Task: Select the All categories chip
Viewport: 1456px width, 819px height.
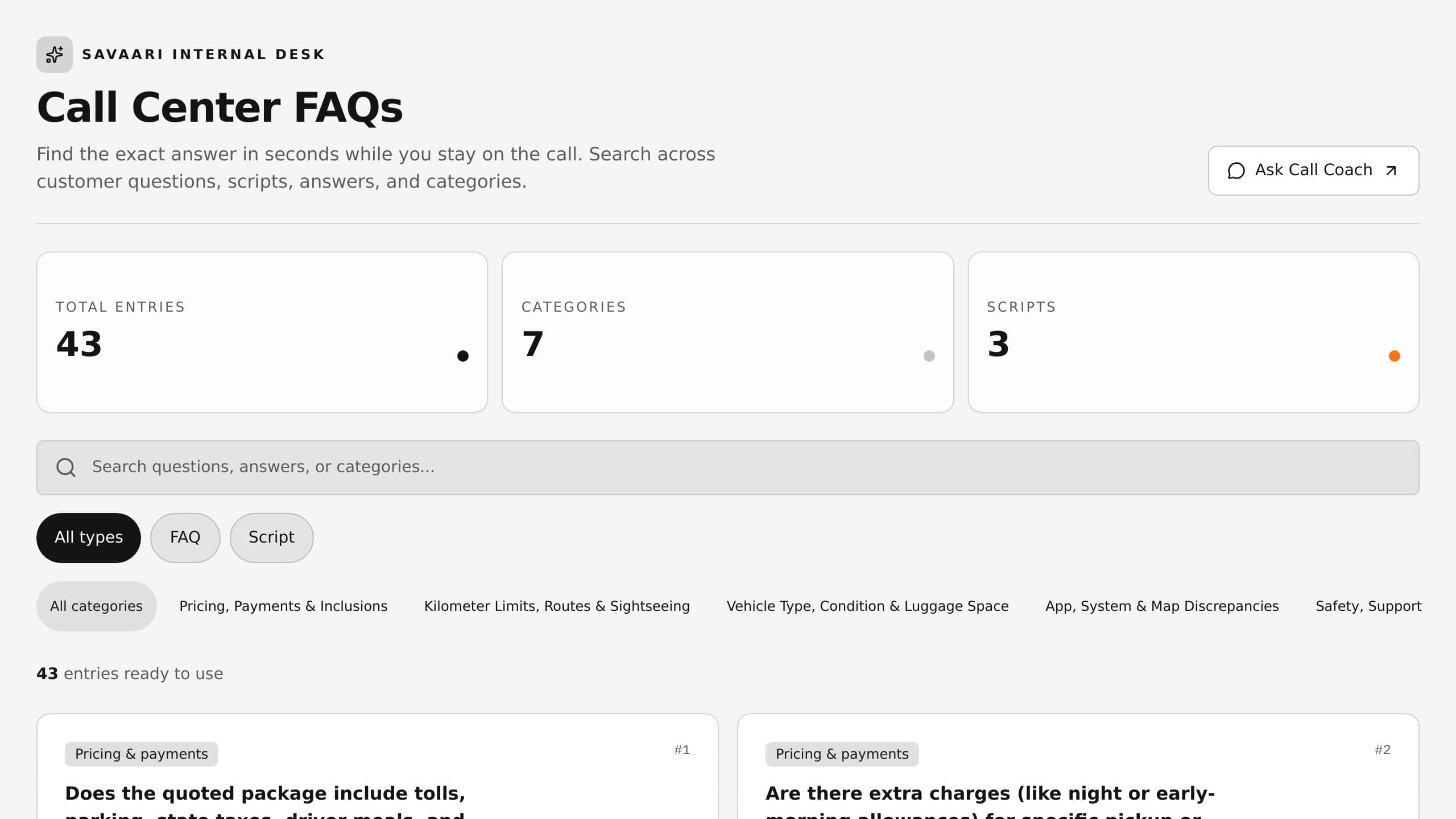Action: (x=97, y=606)
